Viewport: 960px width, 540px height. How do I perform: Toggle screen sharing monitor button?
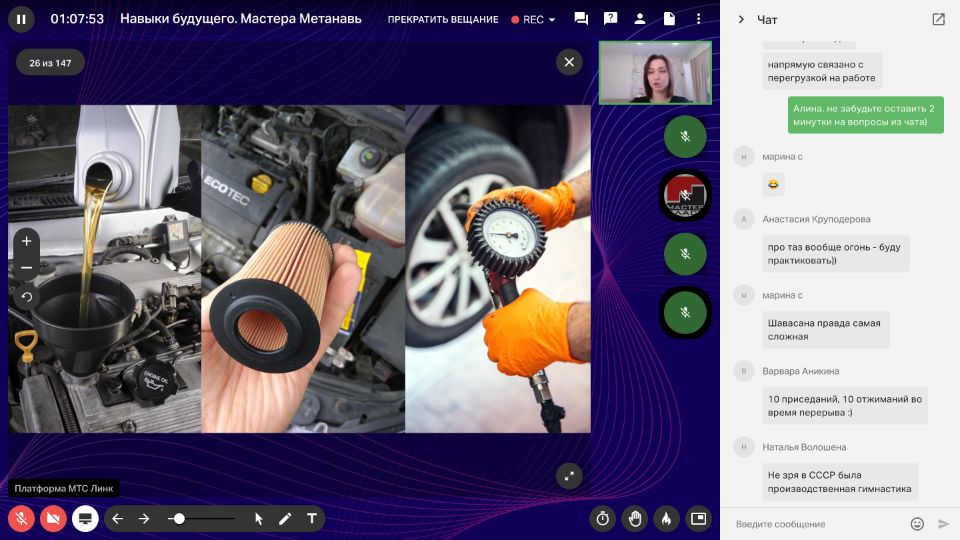(85, 519)
